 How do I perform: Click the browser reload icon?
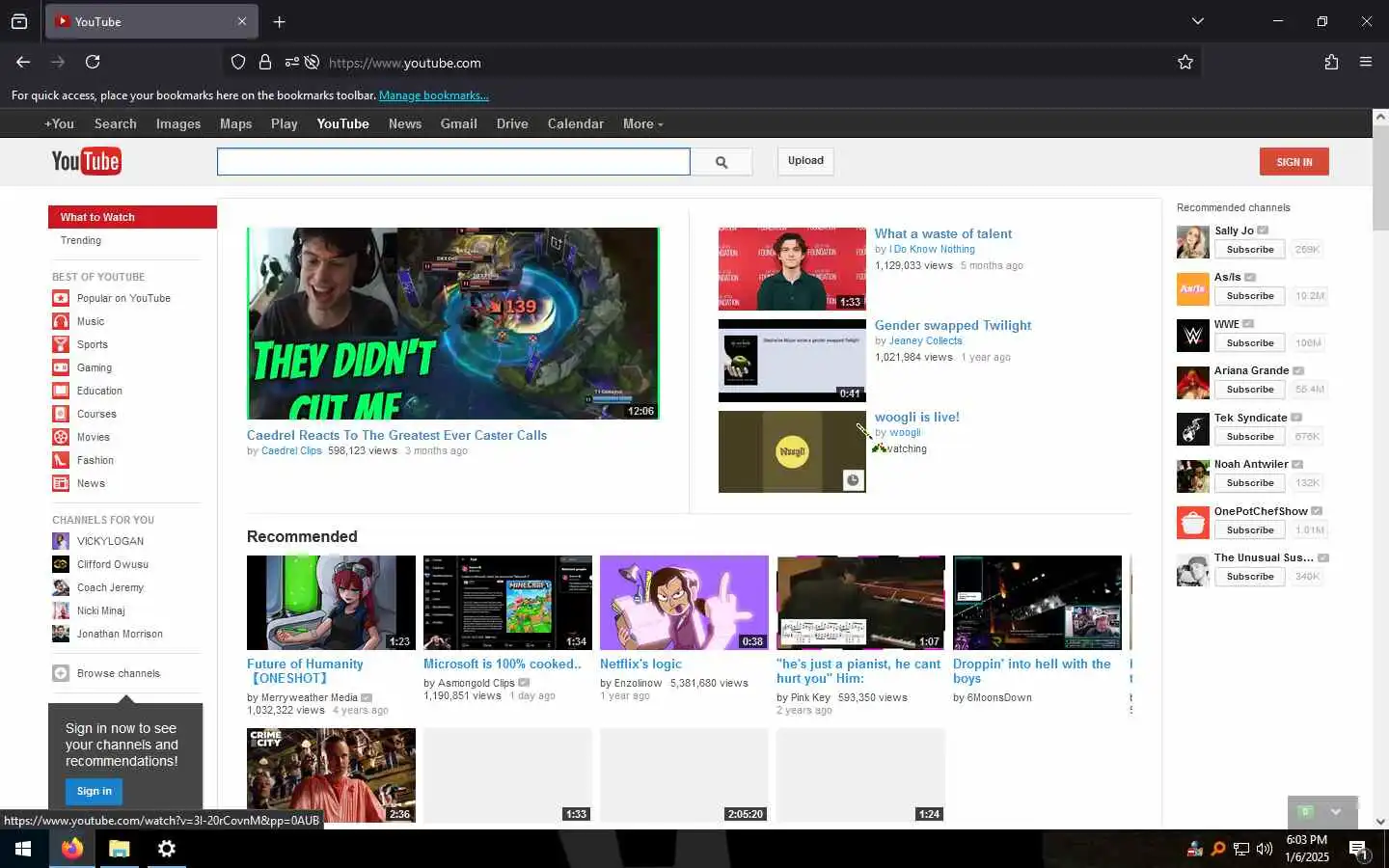[x=93, y=62]
